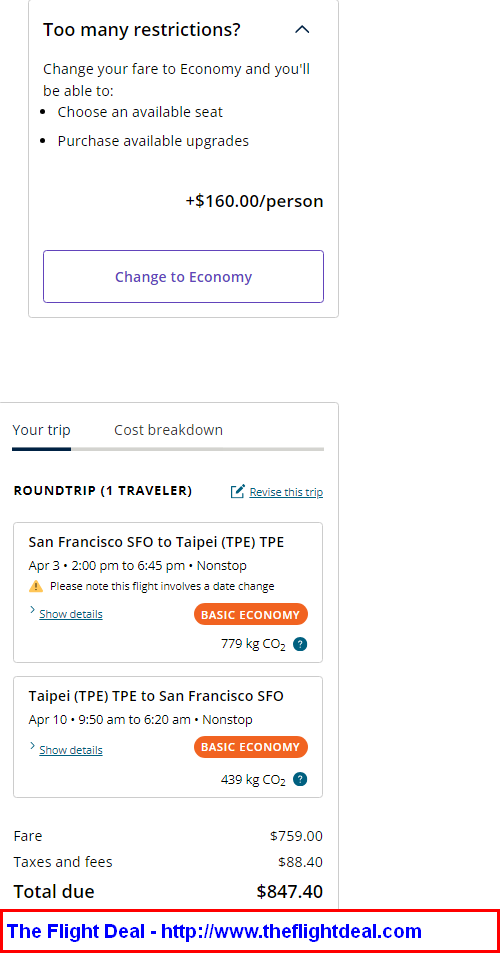
Task: Collapse the 'Too many restrictions?' chevron
Action: (302, 29)
